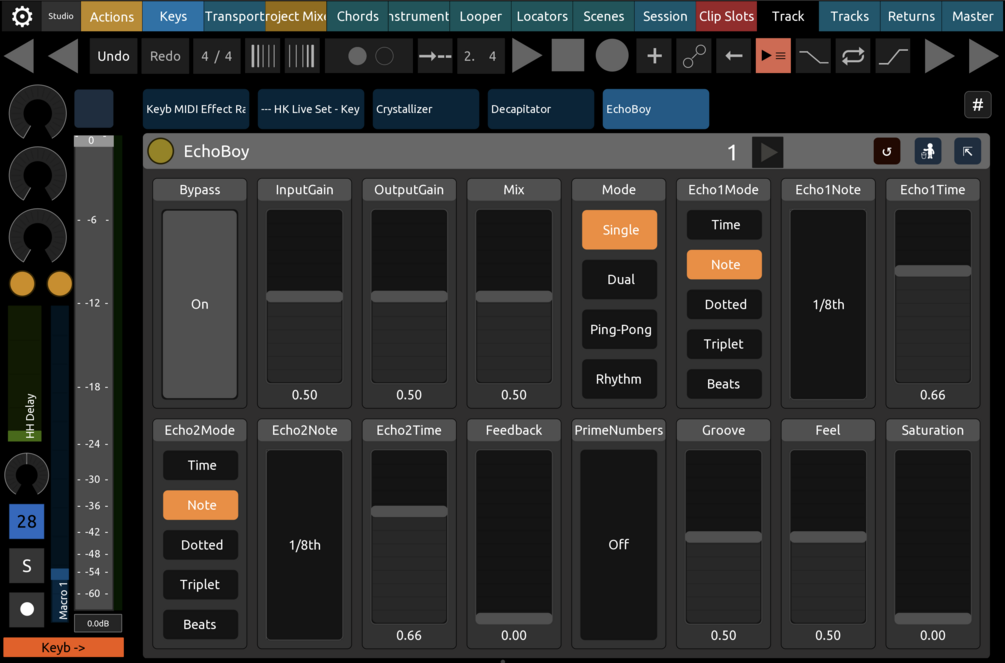Viewport: 1005px width, 663px height.
Task: Click the Mix slider handle
Action: tap(513, 296)
